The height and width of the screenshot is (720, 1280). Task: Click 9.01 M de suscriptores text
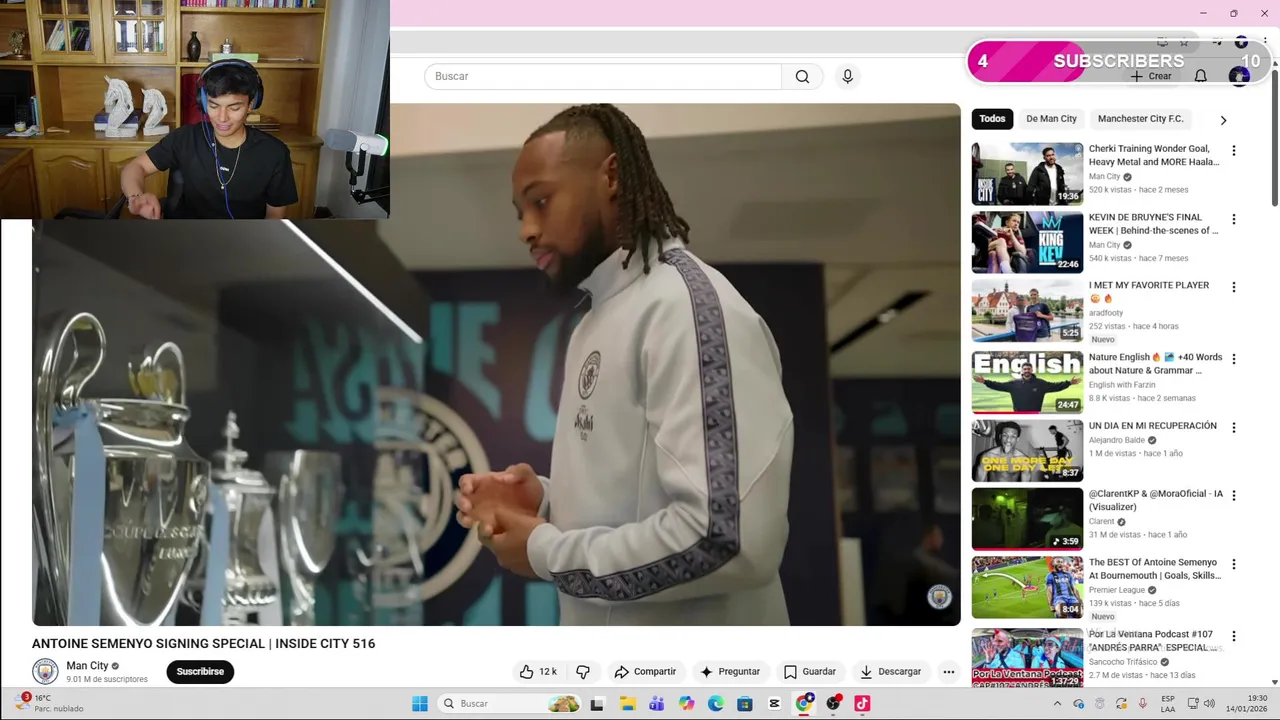[x=107, y=679]
